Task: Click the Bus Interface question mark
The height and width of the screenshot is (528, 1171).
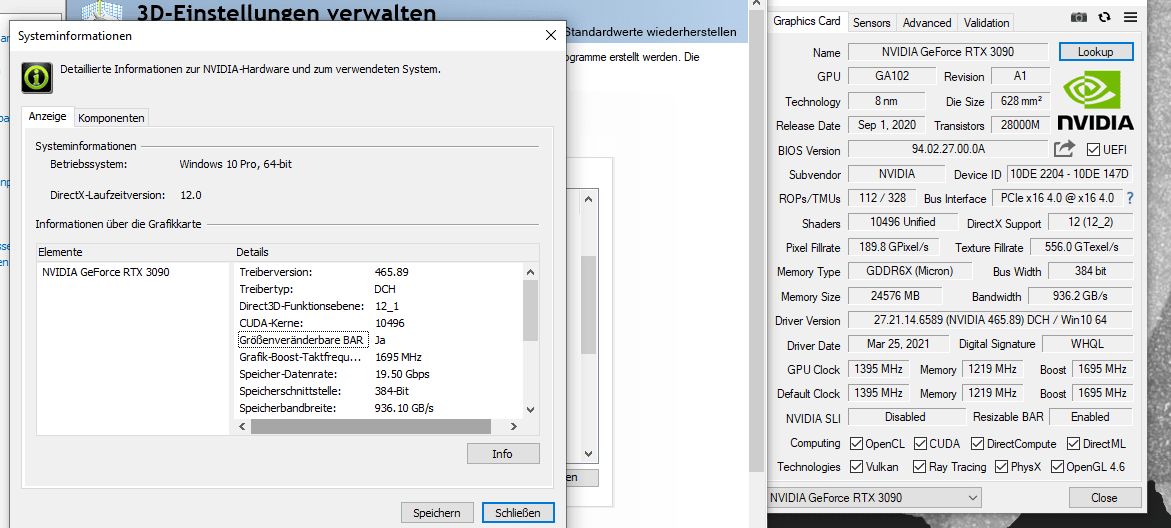Action: click(1130, 198)
